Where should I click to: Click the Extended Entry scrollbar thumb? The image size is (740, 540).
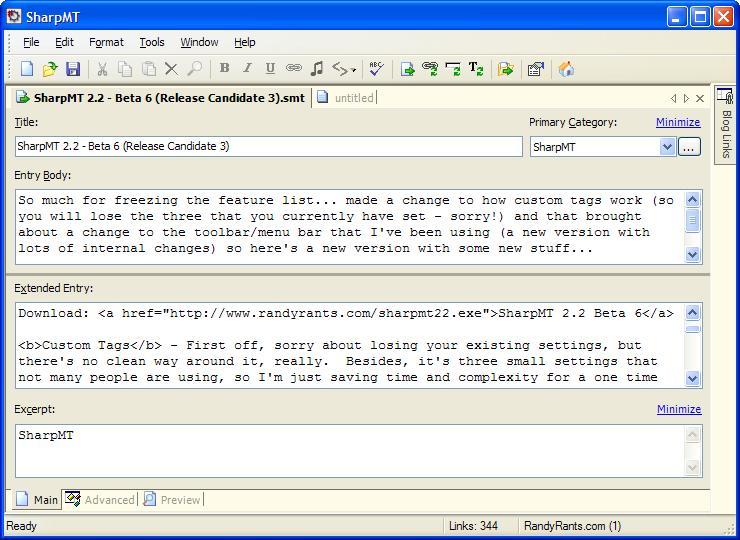click(x=692, y=328)
